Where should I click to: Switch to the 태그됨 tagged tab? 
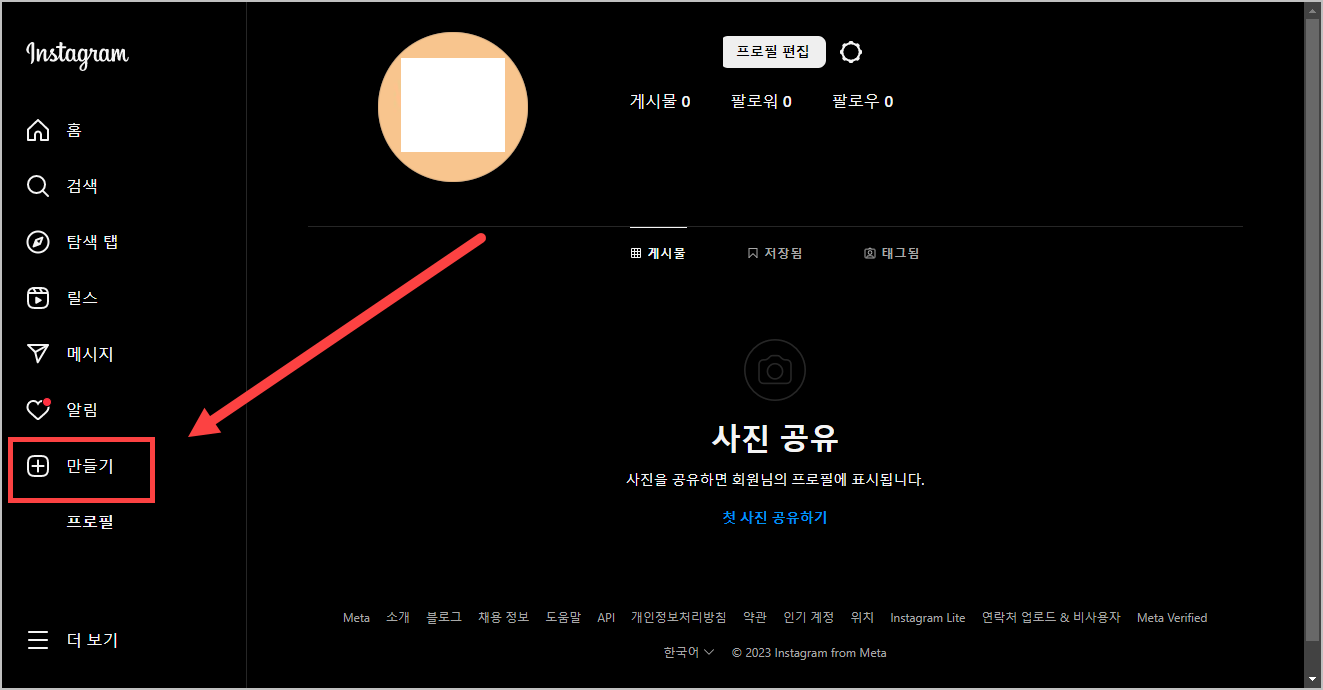(x=891, y=253)
